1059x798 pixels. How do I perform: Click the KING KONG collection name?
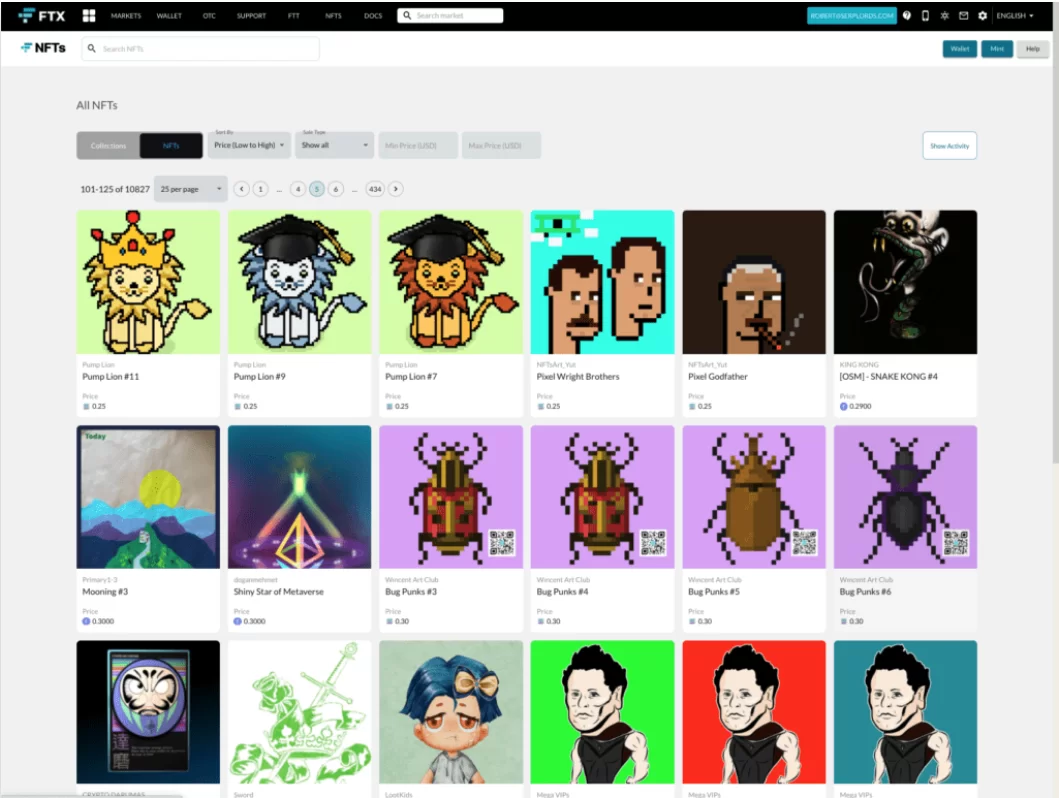point(859,365)
